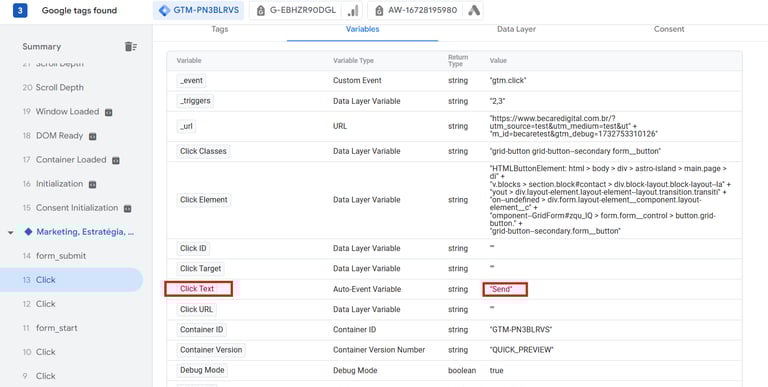Click the Variable Type column header
This screenshot has height=387, width=768.
pos(353,61)
